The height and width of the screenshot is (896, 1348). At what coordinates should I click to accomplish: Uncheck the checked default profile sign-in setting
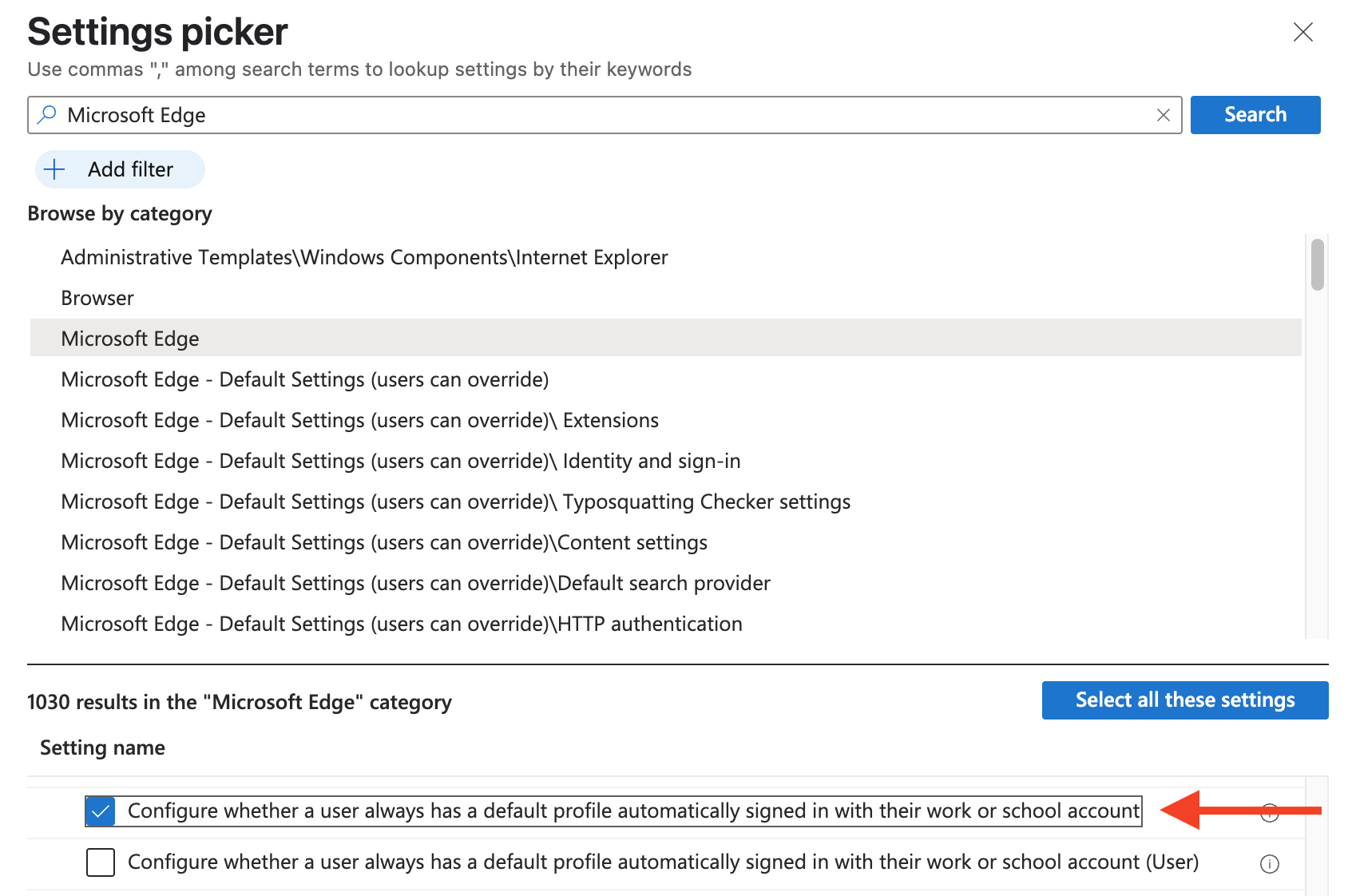tap(101, 811)
